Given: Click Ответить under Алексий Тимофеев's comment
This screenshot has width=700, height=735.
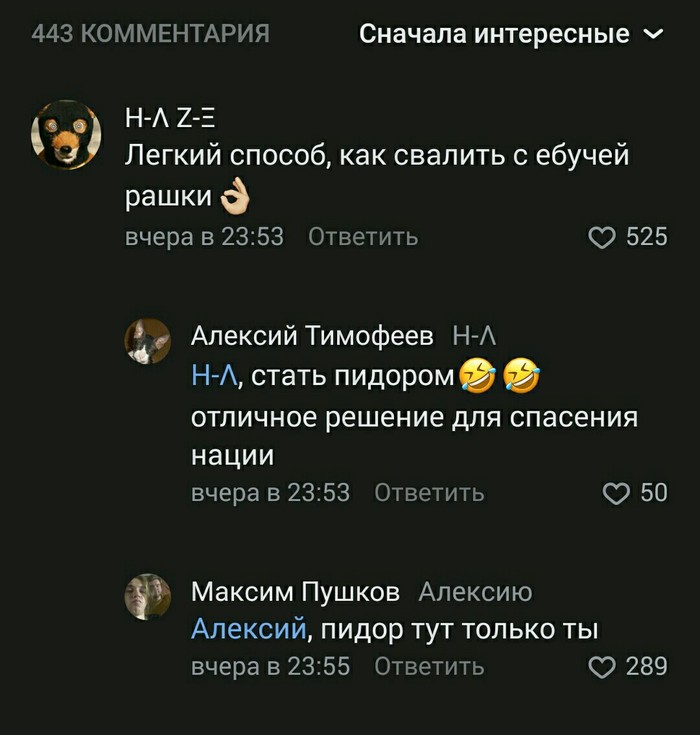Looking at the screenshot, I should [429, 493].
